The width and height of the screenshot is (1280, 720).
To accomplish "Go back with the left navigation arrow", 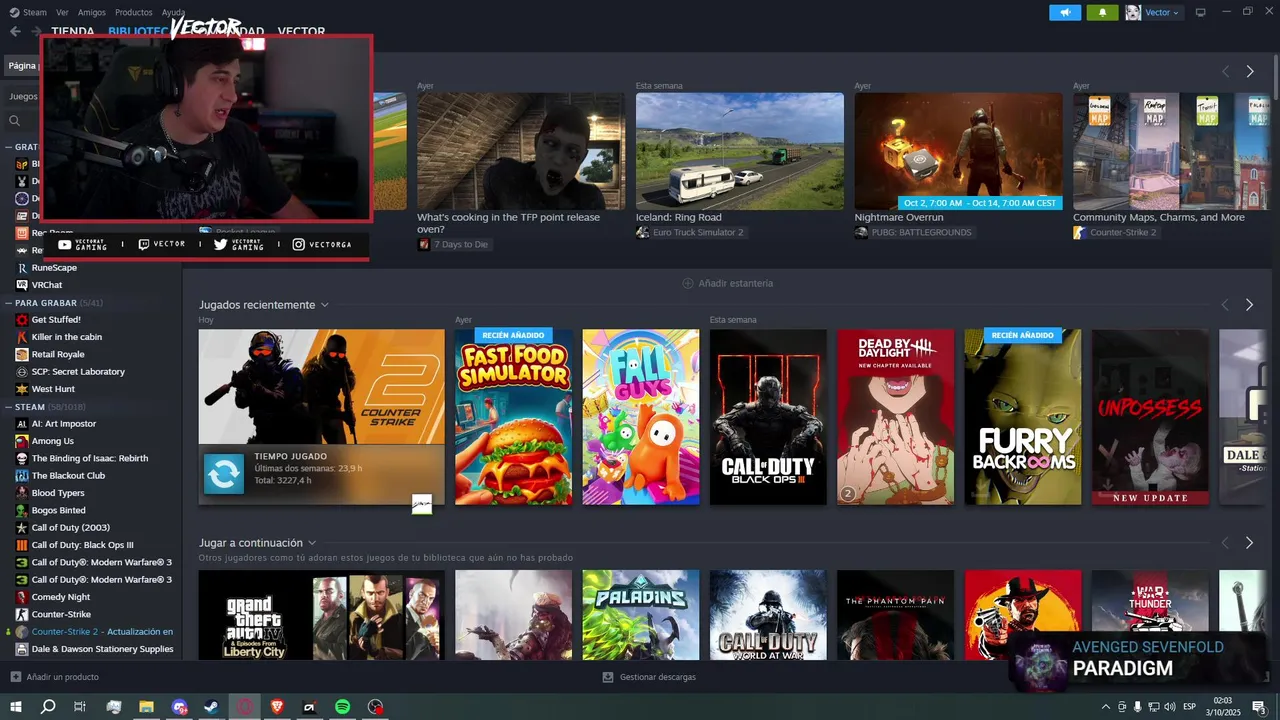I will tap(15, 31).
